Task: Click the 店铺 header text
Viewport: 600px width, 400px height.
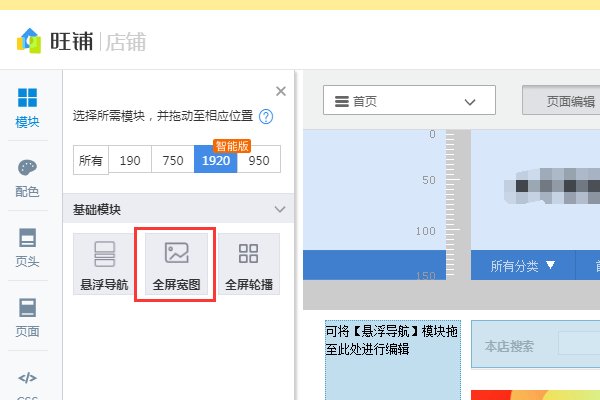Action: [x=126, y=42]
